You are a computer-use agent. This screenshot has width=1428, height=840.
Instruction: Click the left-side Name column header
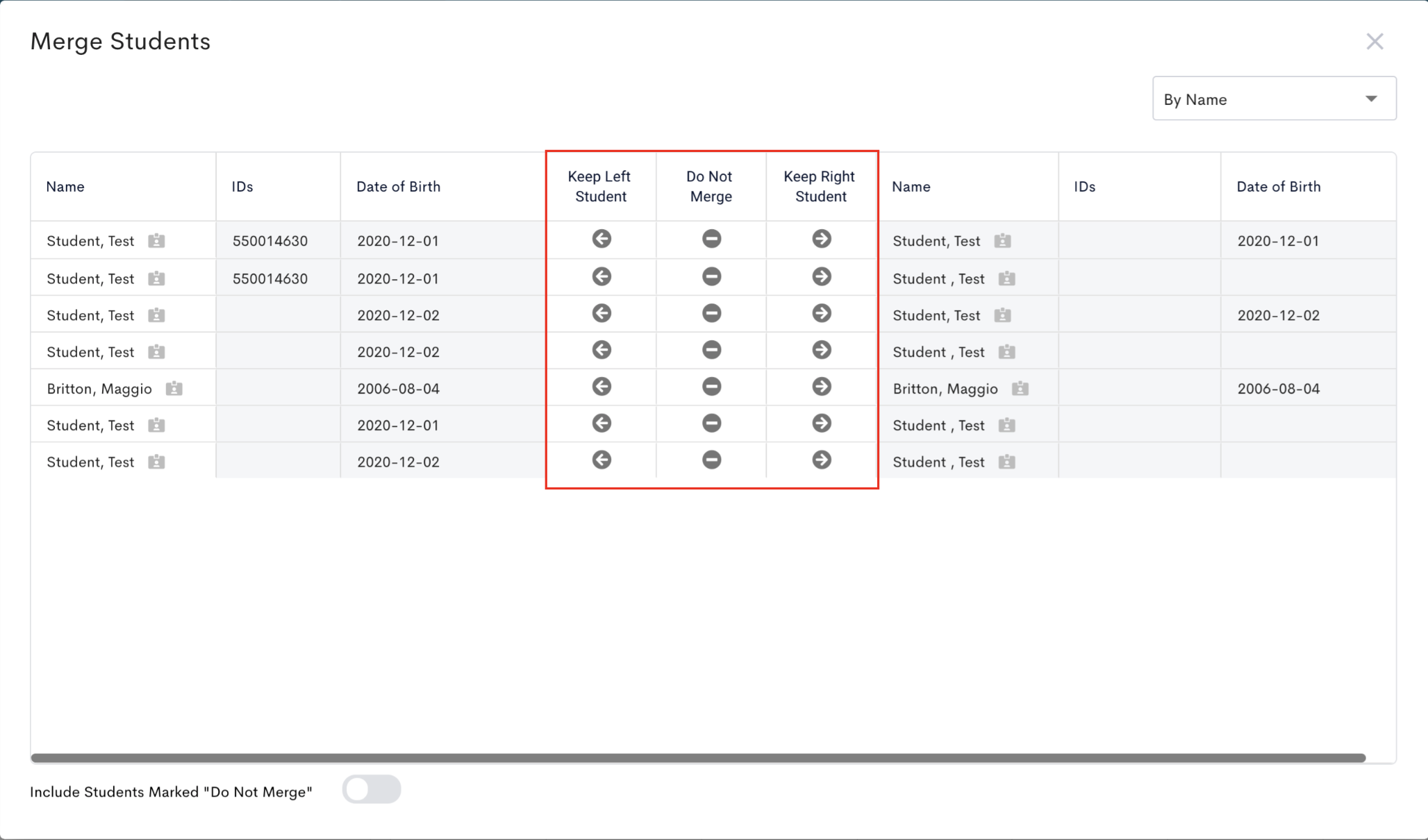(x=123, y=186)
